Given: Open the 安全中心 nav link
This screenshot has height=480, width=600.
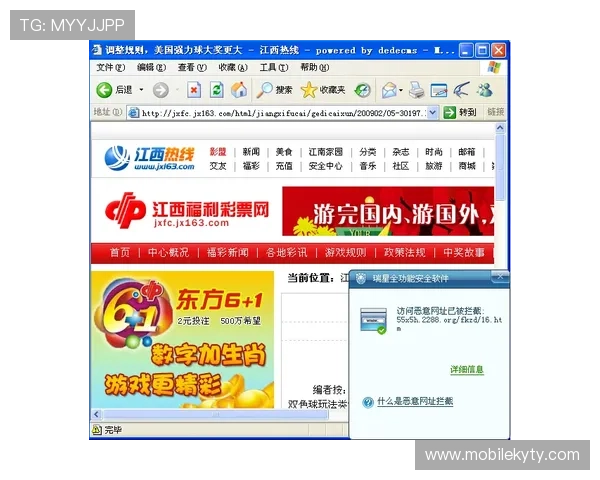Looking at the screenshot, I should click(326, 166).
